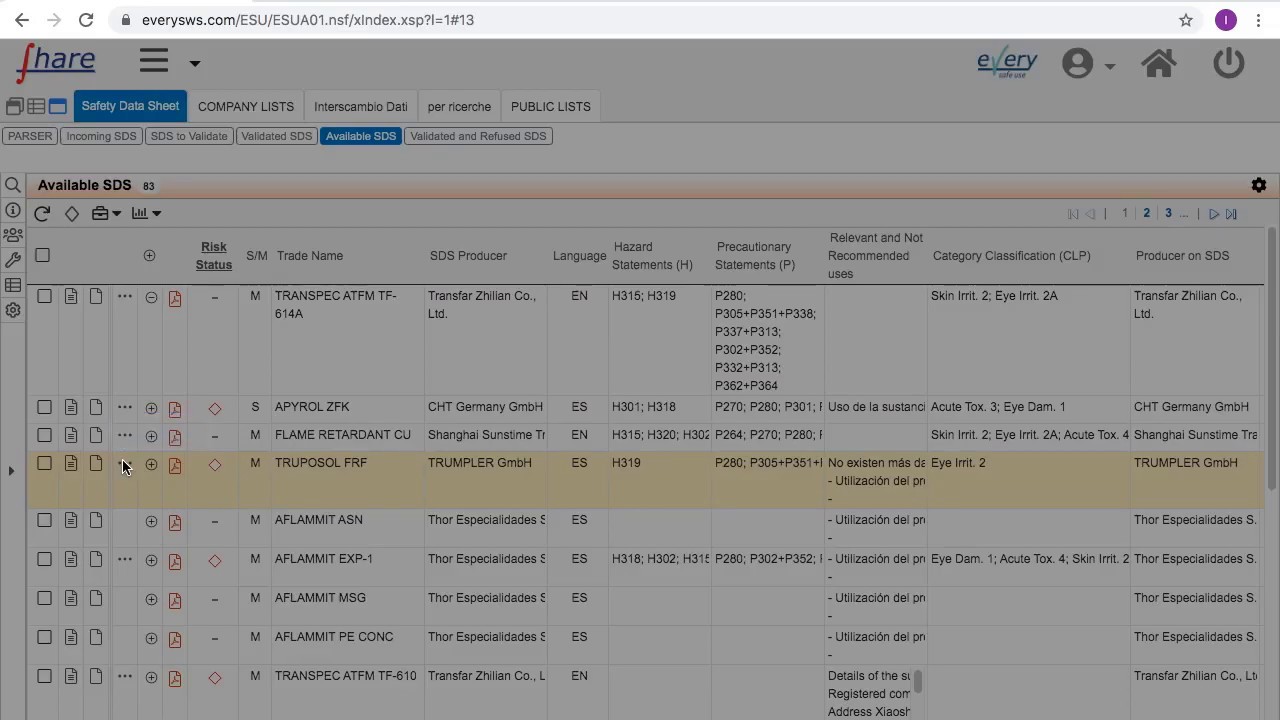Select the AFLAMMIT ASN row checkbox
This screenshot has width=1280, height=720.
pyautogui.click(x=44, y=521)
